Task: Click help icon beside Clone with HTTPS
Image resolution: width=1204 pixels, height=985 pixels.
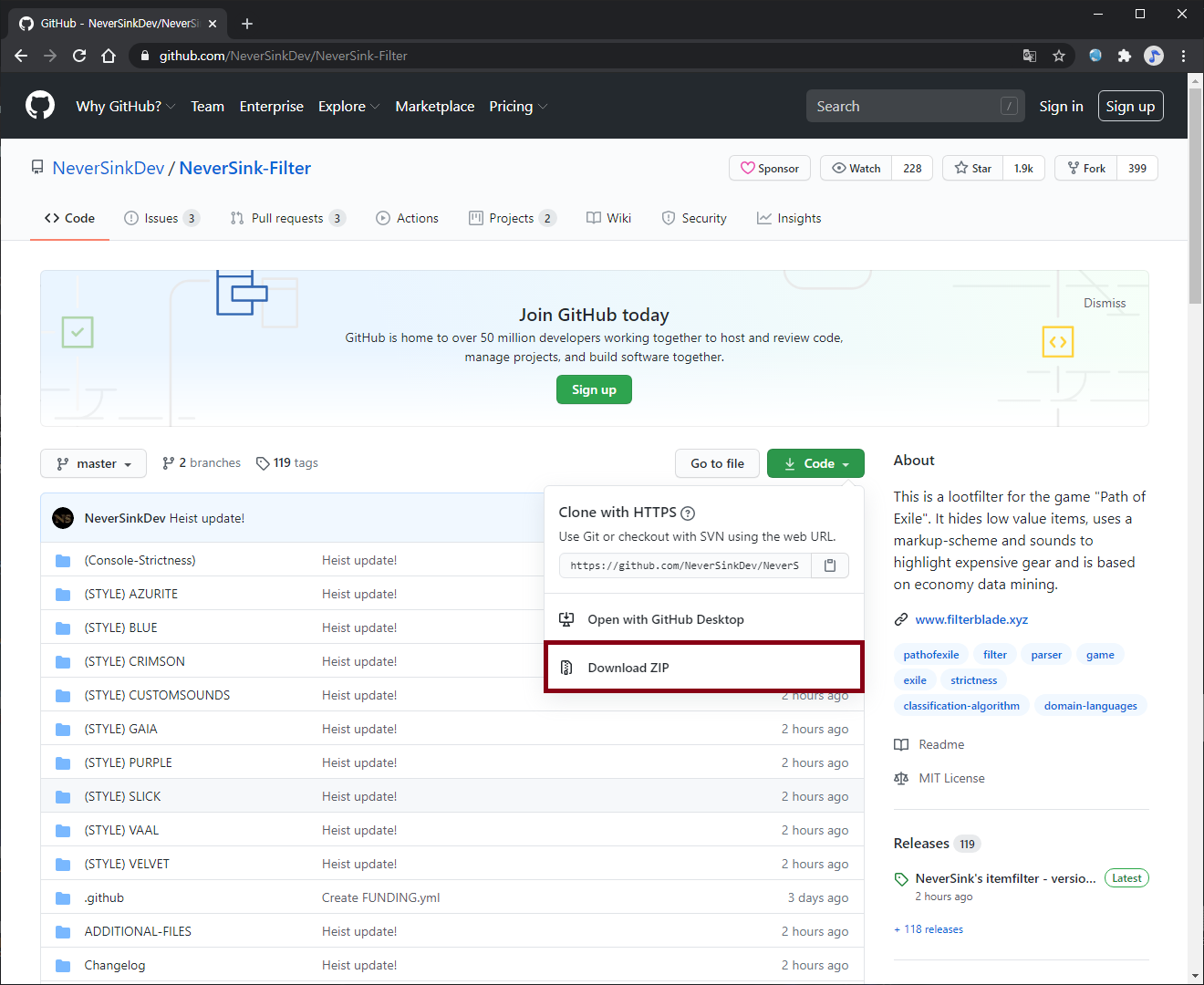Action: [689, 513]
